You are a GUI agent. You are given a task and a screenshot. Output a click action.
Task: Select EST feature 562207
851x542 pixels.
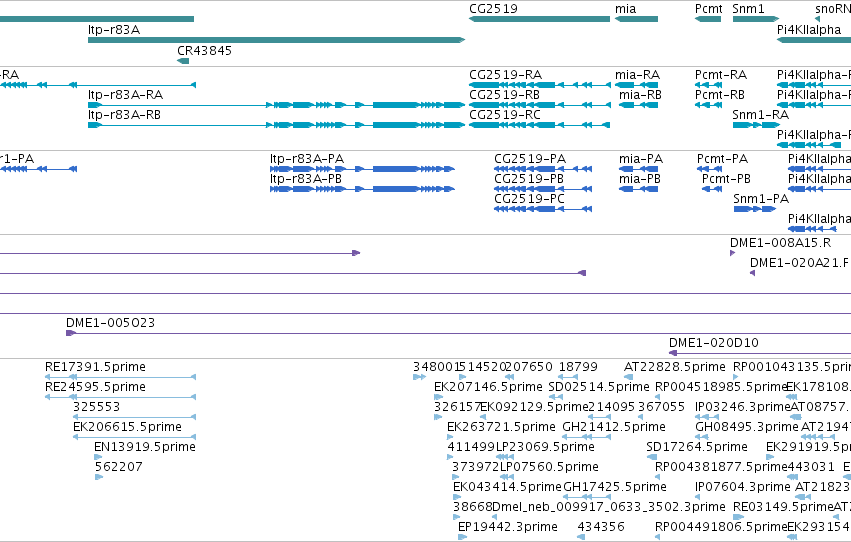tap(99, 477)
